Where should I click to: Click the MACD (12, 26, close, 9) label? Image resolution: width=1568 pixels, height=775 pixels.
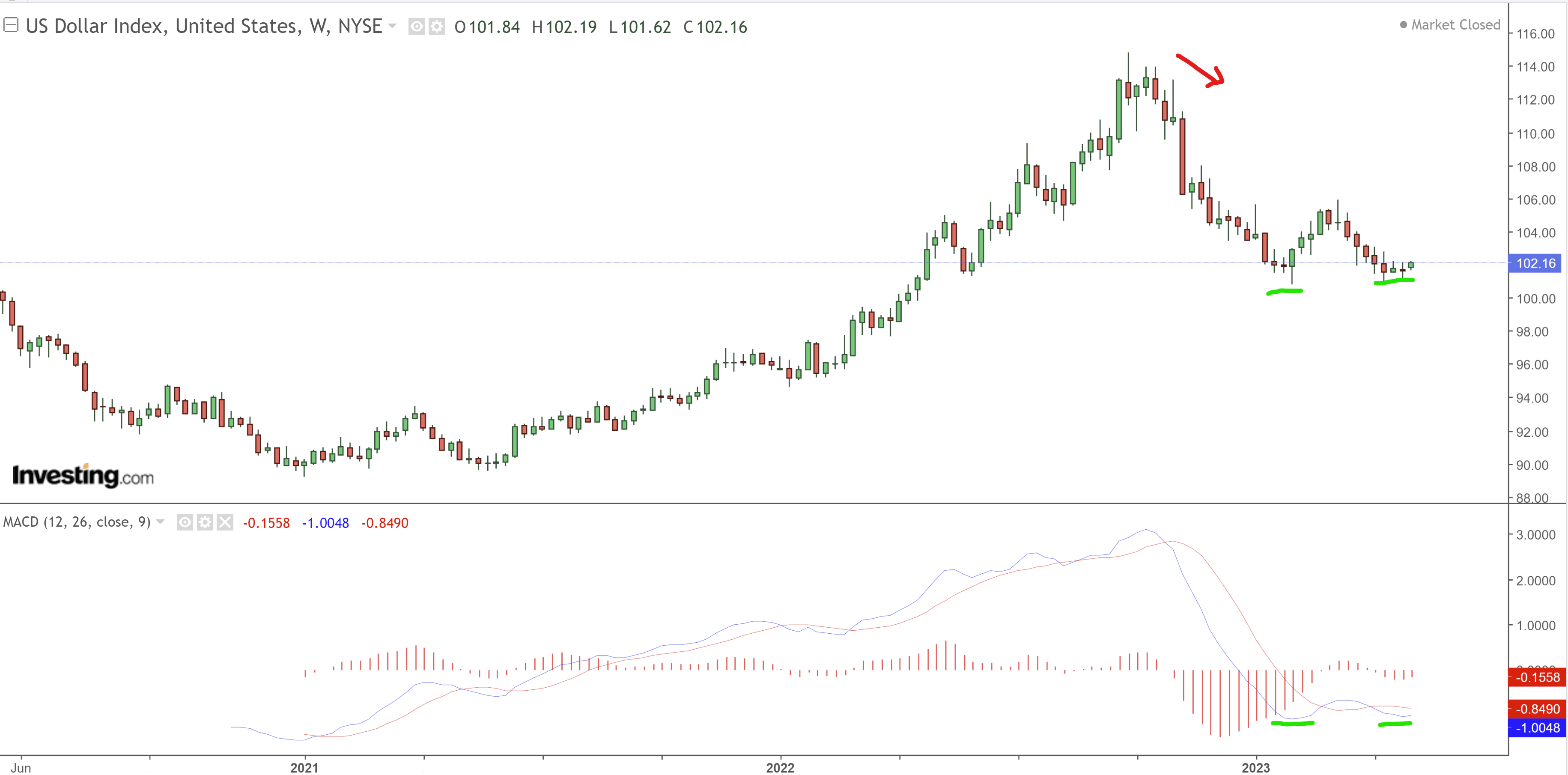pos(77,522)
